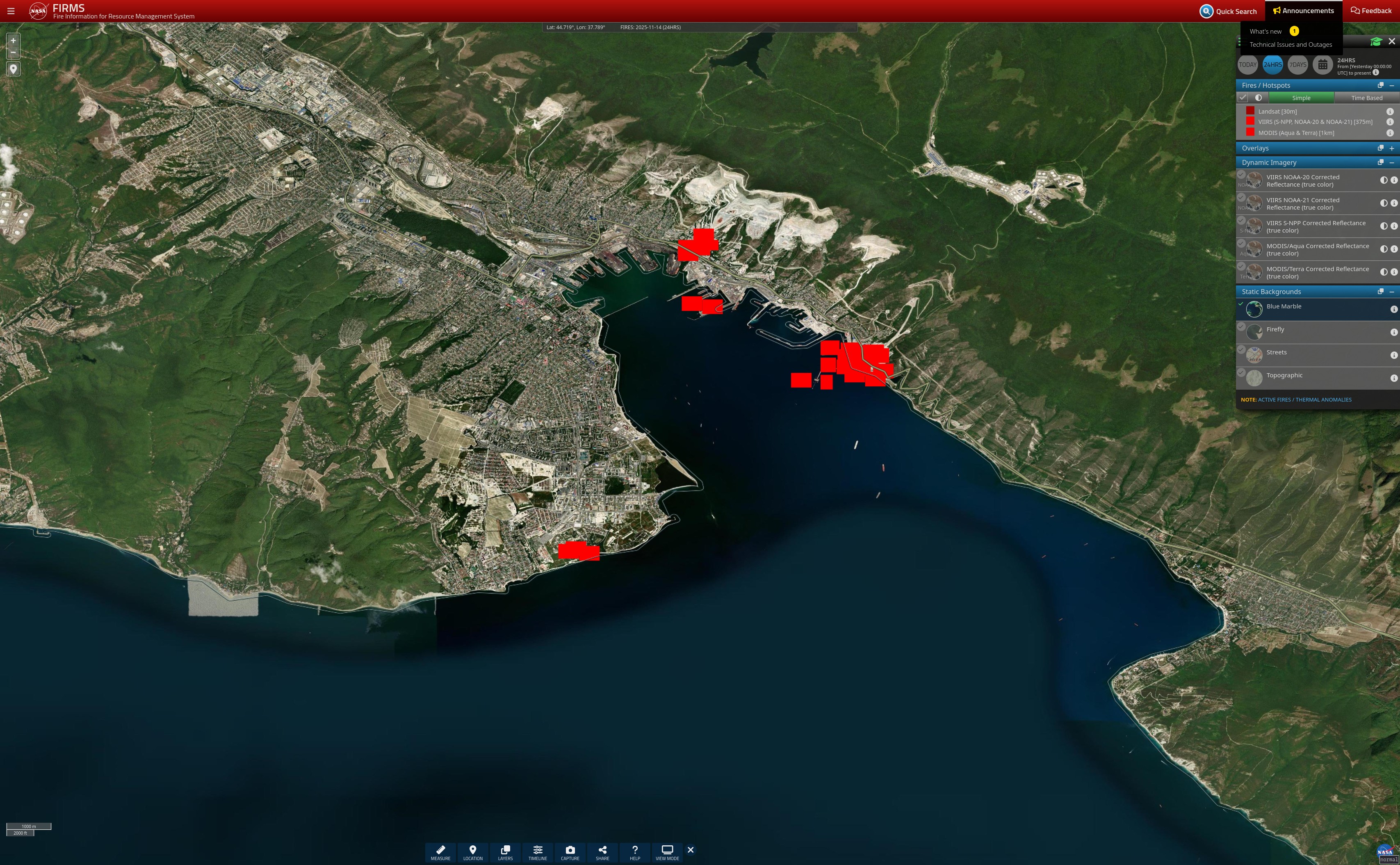Select the 7DAYS time range button
The height and width of the screenshot is (865, 1400).
[1297, 65]
